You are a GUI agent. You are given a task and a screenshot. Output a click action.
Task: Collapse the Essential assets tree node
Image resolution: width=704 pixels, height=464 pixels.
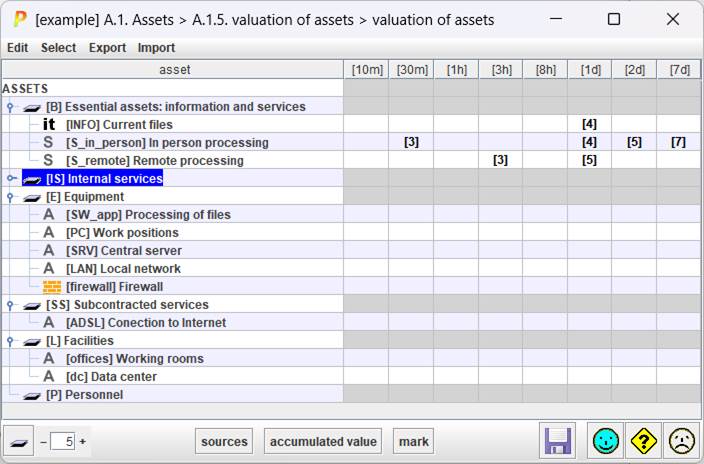click(x=10, y=107)
